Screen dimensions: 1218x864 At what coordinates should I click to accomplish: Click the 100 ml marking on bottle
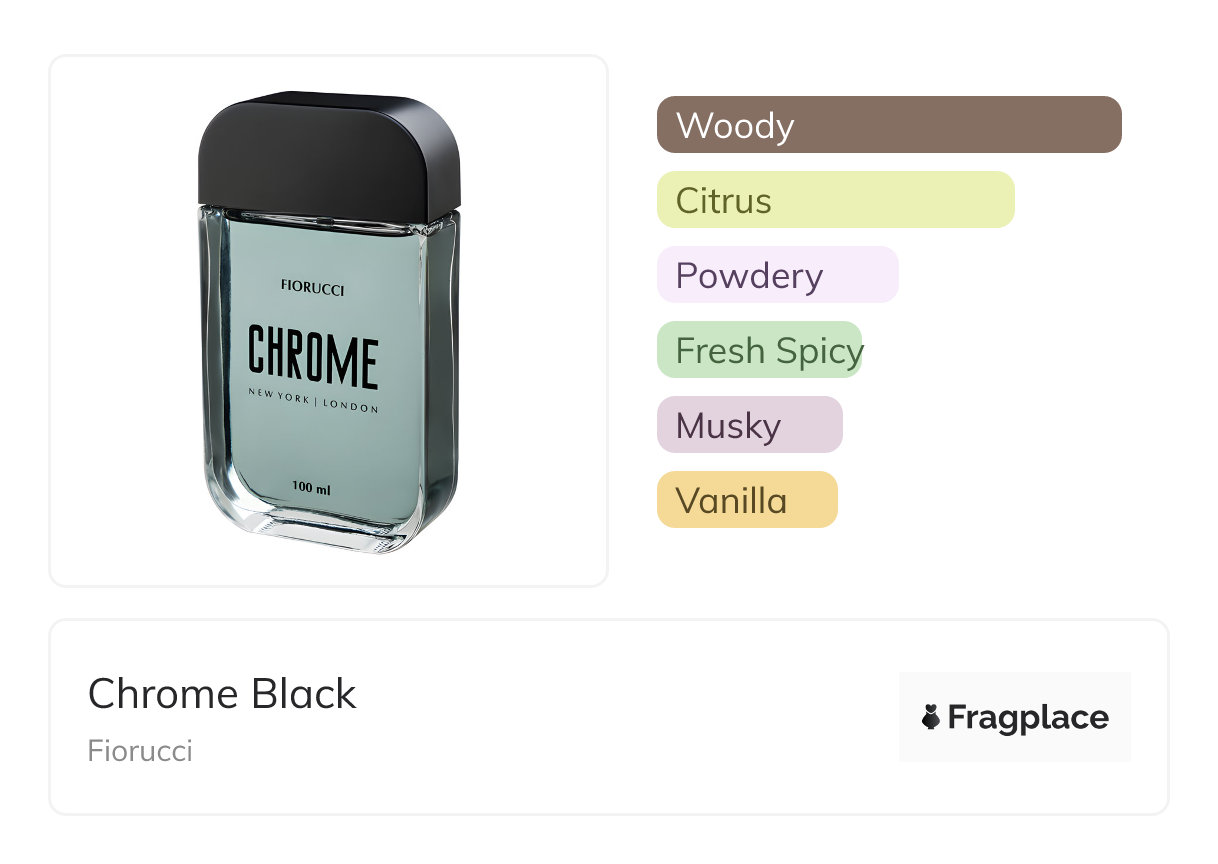pyautogui.click(x=311, y=489)
